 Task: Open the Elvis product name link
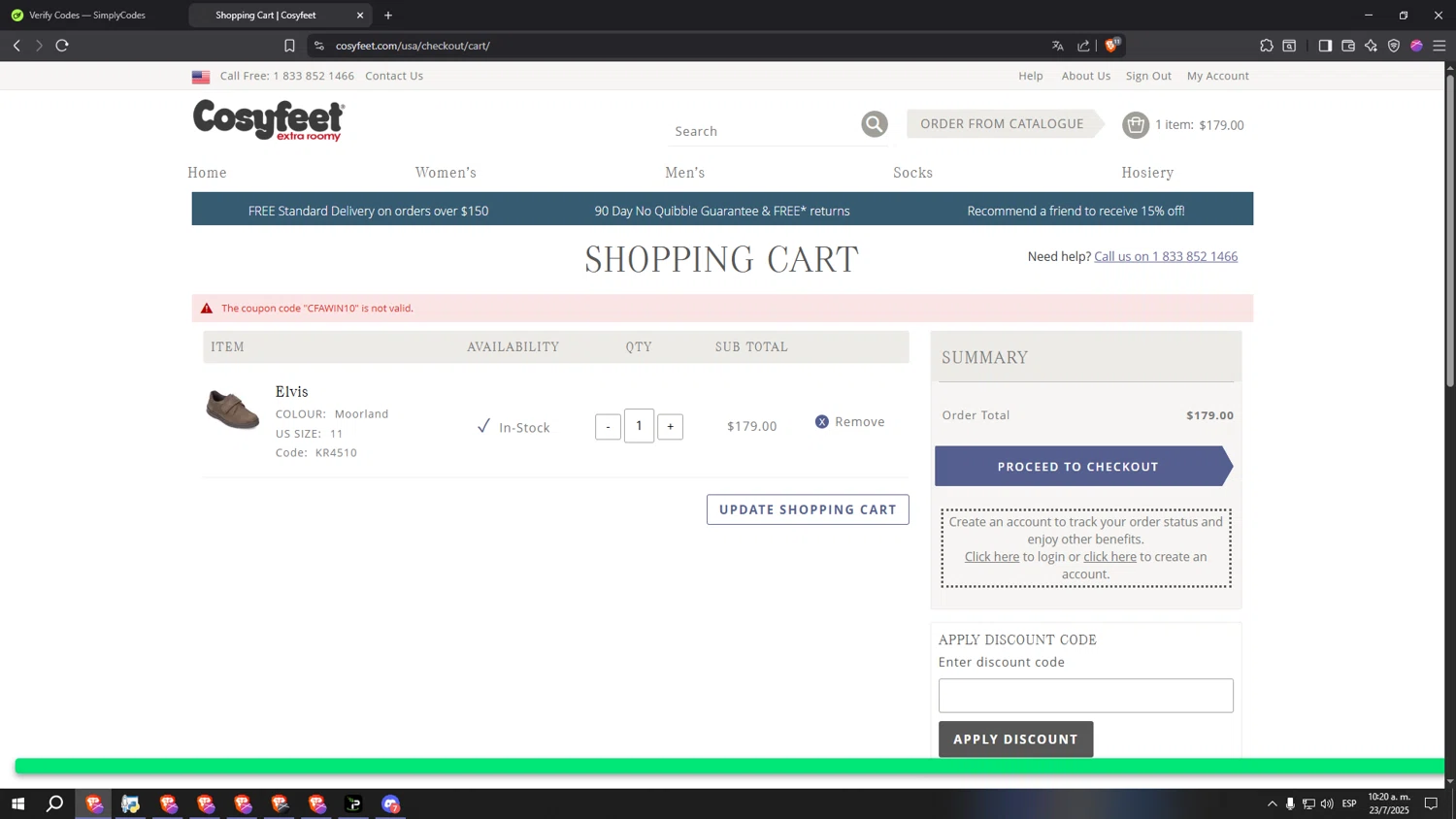click(291, 392)
